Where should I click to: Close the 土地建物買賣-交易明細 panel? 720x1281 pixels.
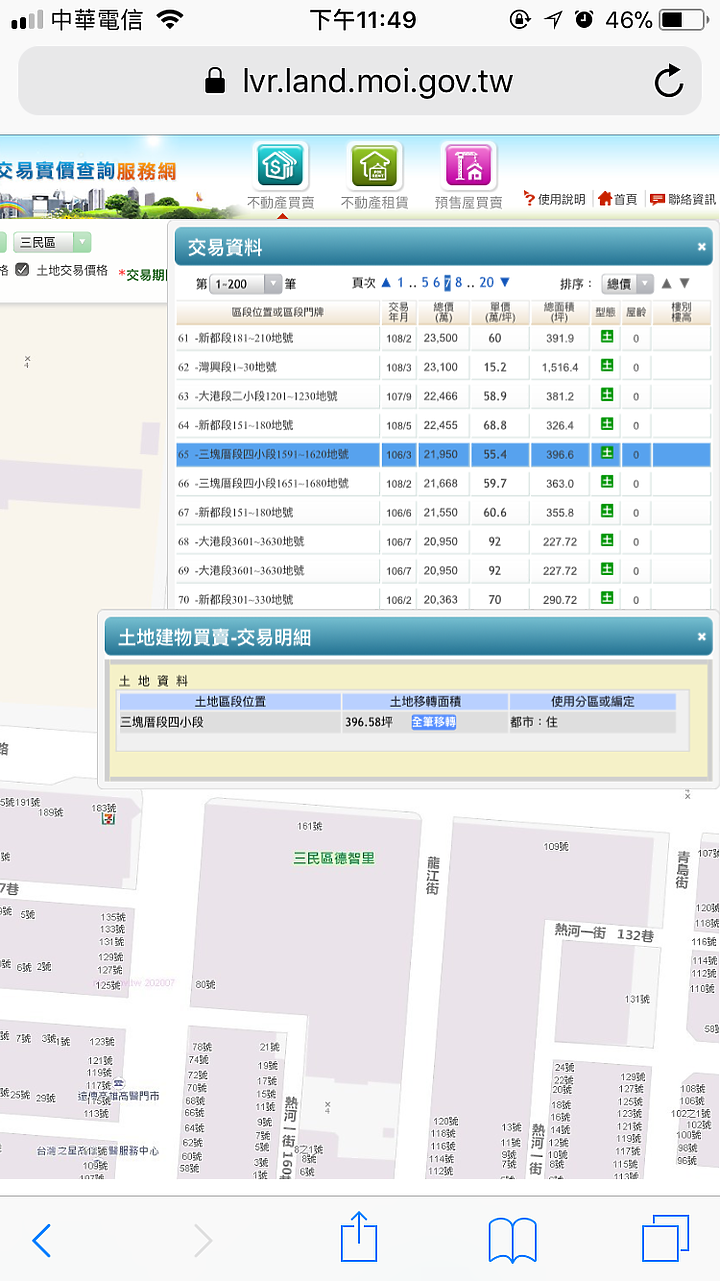(702, 637)
